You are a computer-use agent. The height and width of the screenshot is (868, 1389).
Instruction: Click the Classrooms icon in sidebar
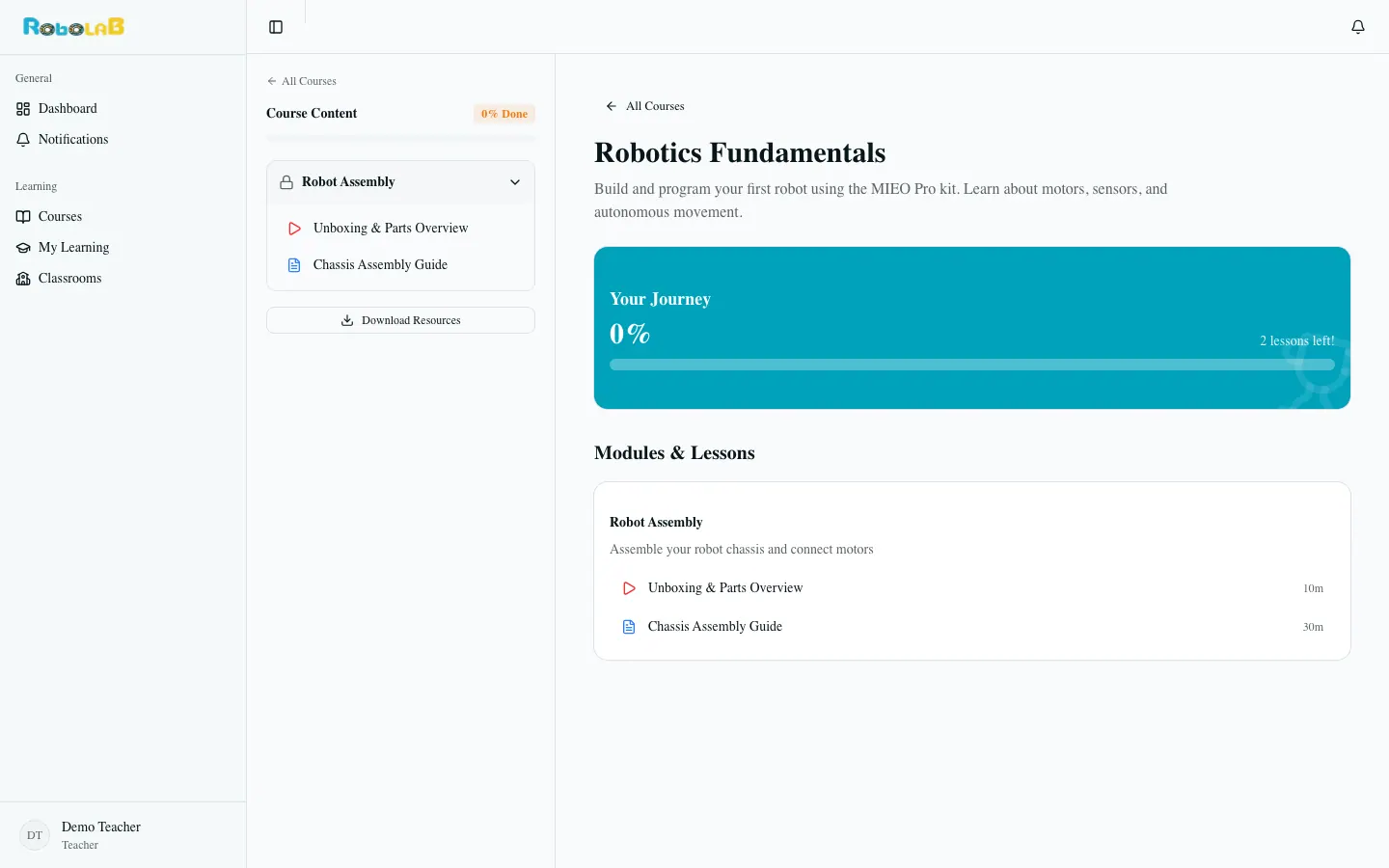pos(23,279)
